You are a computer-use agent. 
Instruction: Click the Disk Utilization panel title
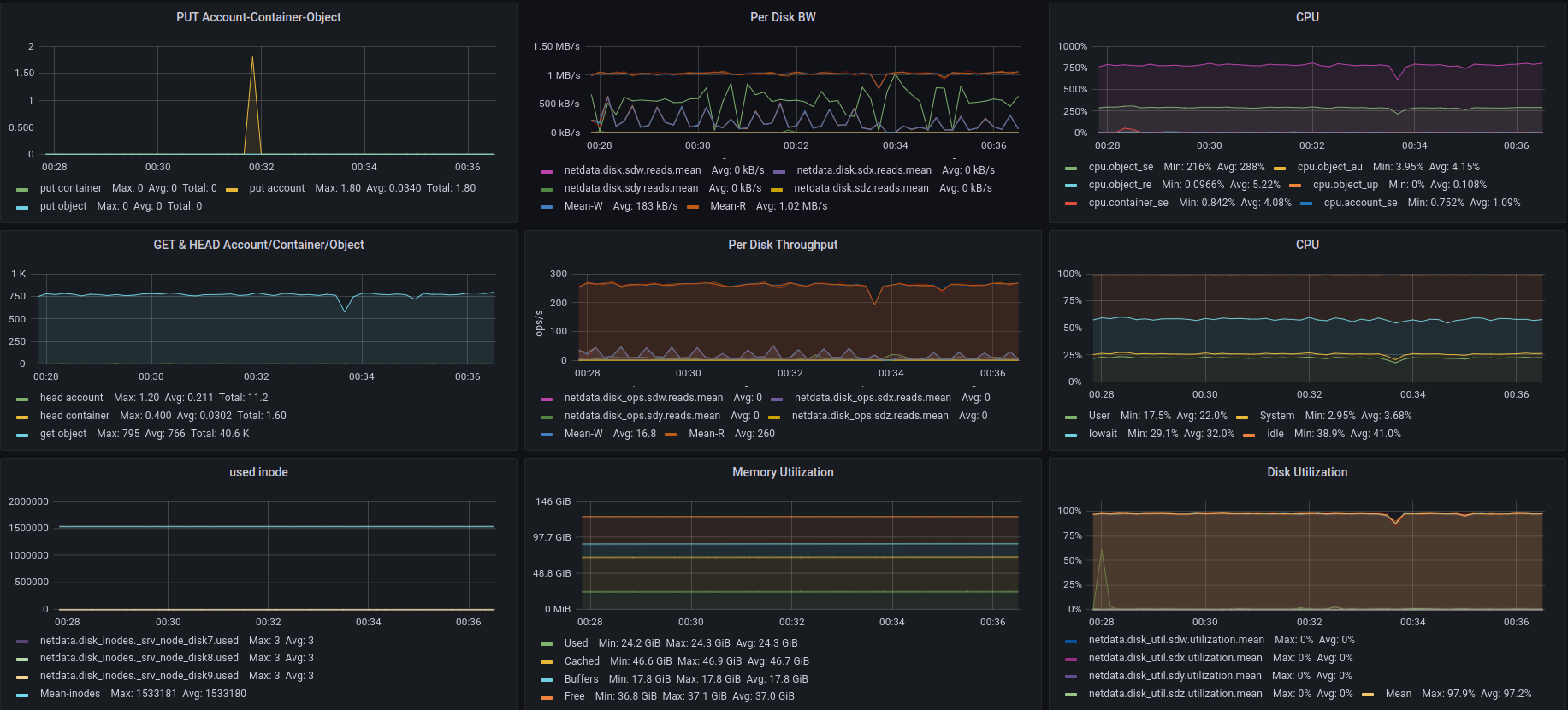[1306, 472]
